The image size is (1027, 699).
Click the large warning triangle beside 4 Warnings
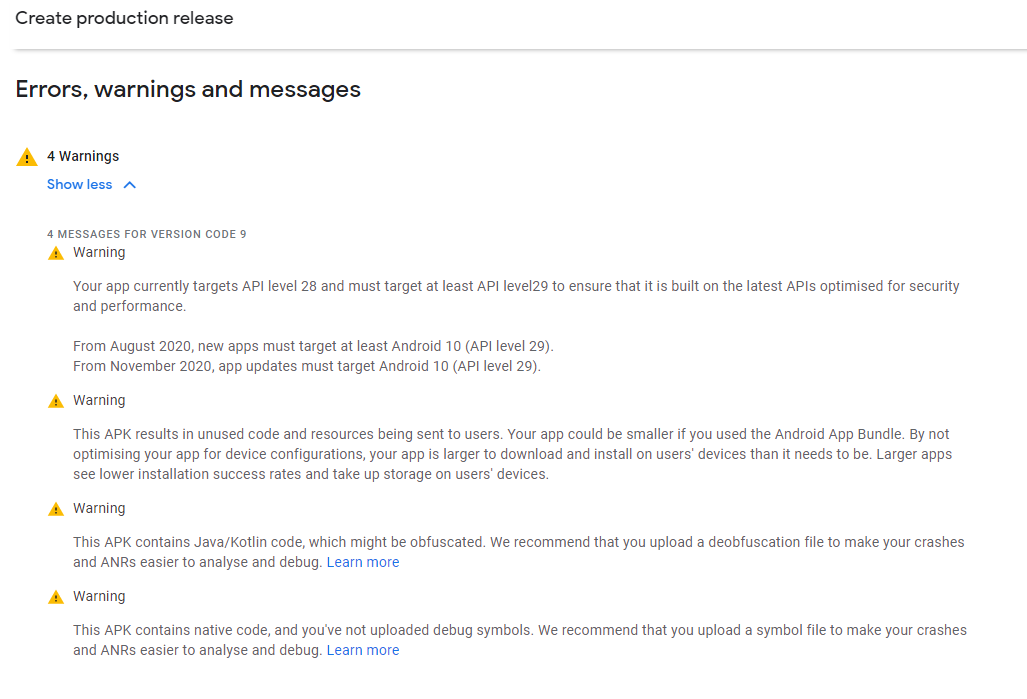pos(27,157)
